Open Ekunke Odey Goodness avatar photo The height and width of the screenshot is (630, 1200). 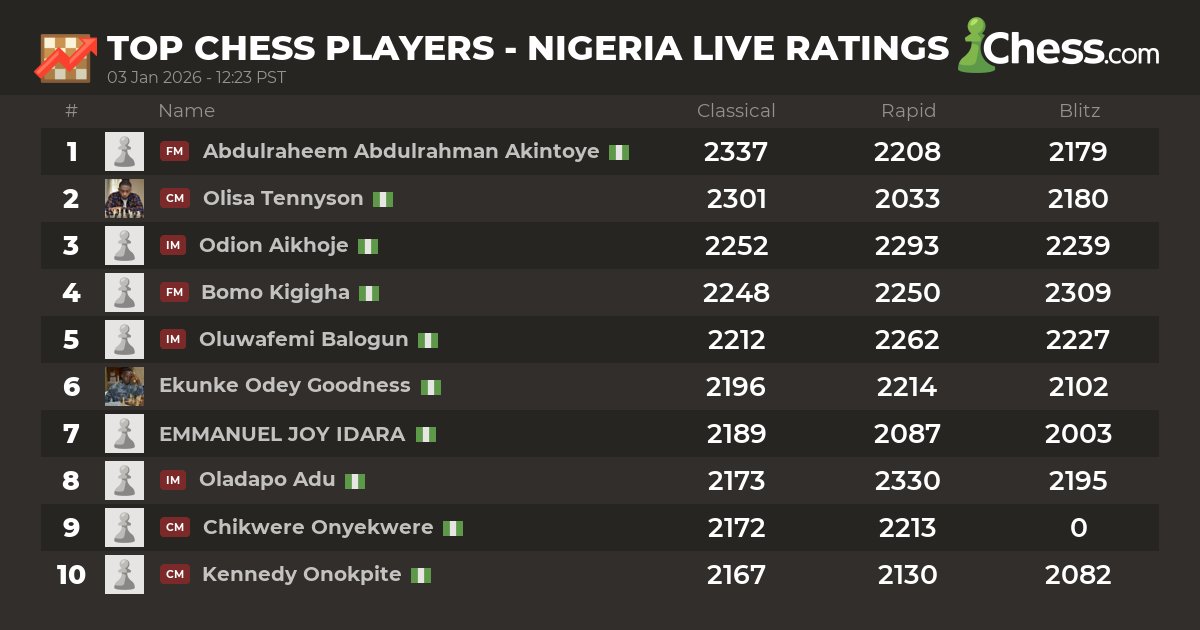pyautogui.click(x=124, y=387)
